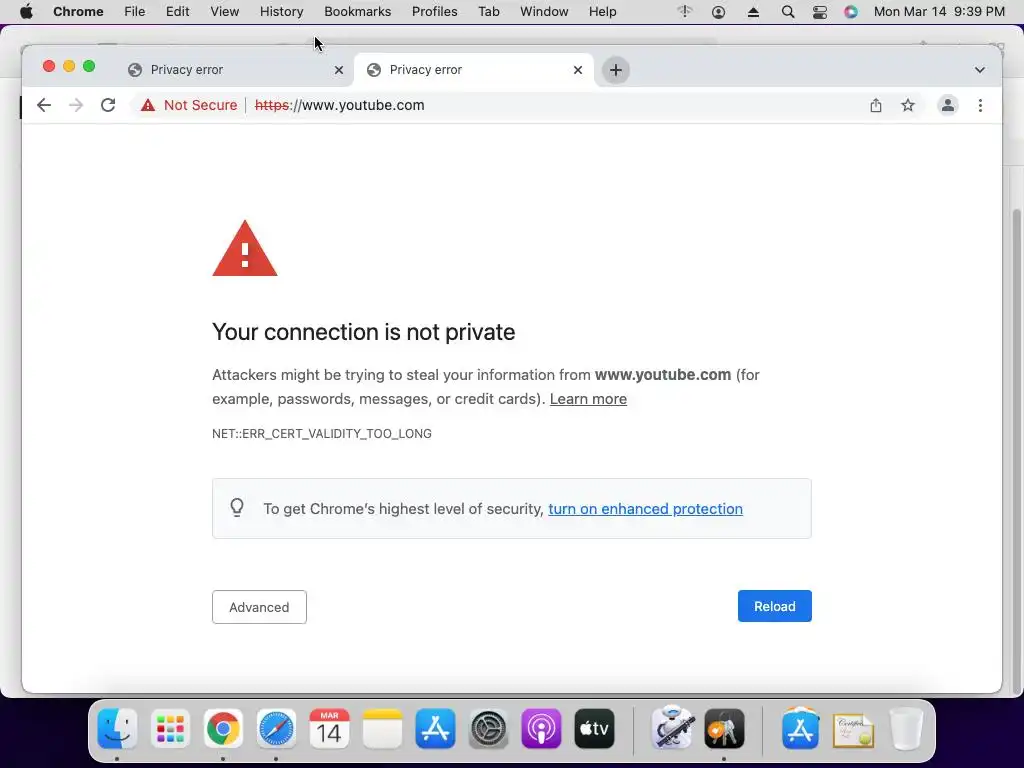The width and height of the screenshot is (1024, 768).
Task: Open a new tab with plus button
Action: (616, 70)
